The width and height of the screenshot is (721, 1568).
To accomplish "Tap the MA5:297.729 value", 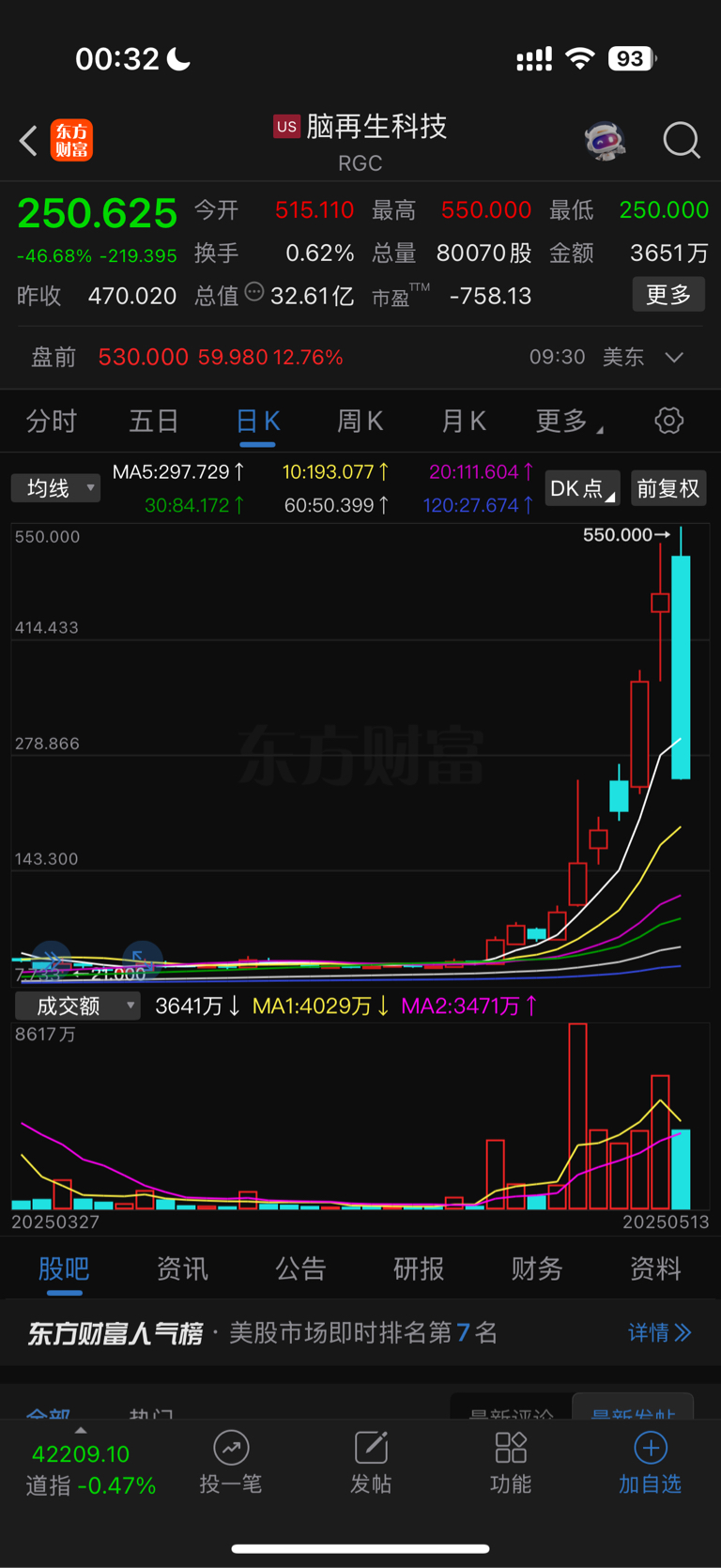I will pyautogui.click(x=179, y=472).
